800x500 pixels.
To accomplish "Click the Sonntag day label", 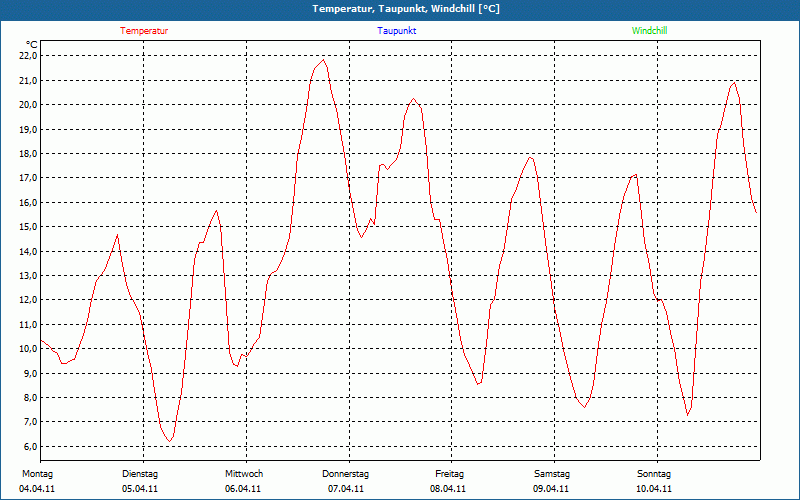I will [x=654, y=474].
